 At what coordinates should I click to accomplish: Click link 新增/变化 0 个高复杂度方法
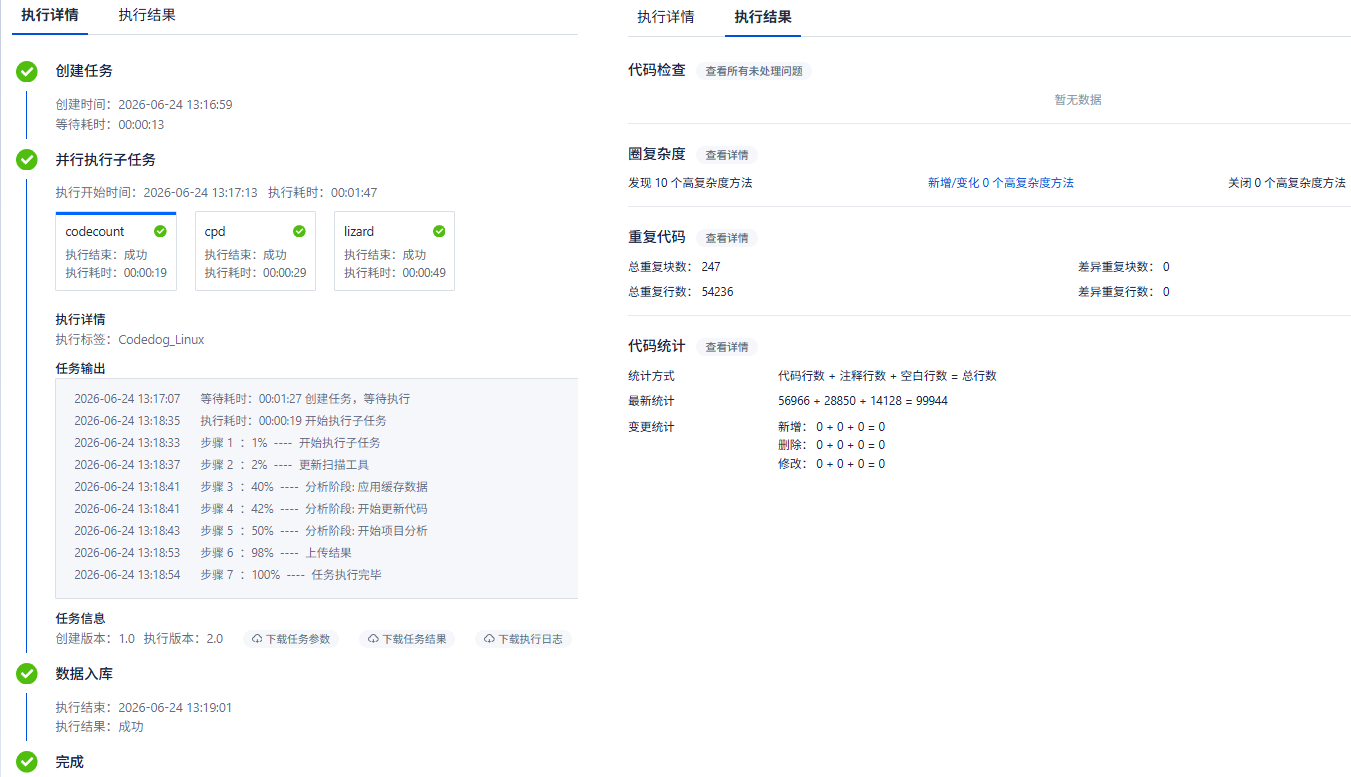coord(1001,183)
